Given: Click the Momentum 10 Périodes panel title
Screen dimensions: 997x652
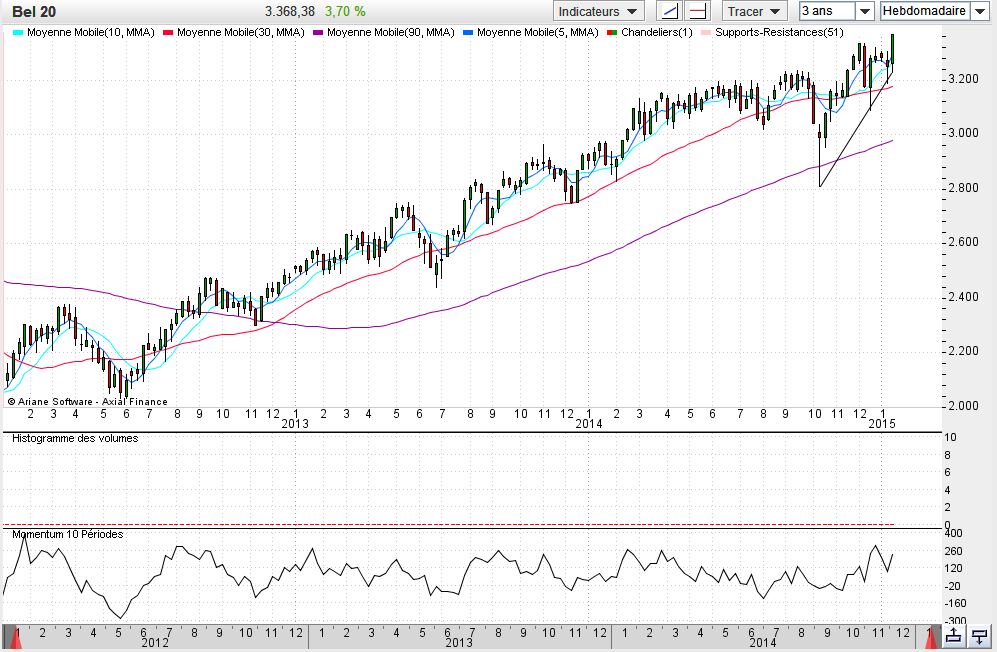Looking at the screenshot, I should click(x=67, y=534).
